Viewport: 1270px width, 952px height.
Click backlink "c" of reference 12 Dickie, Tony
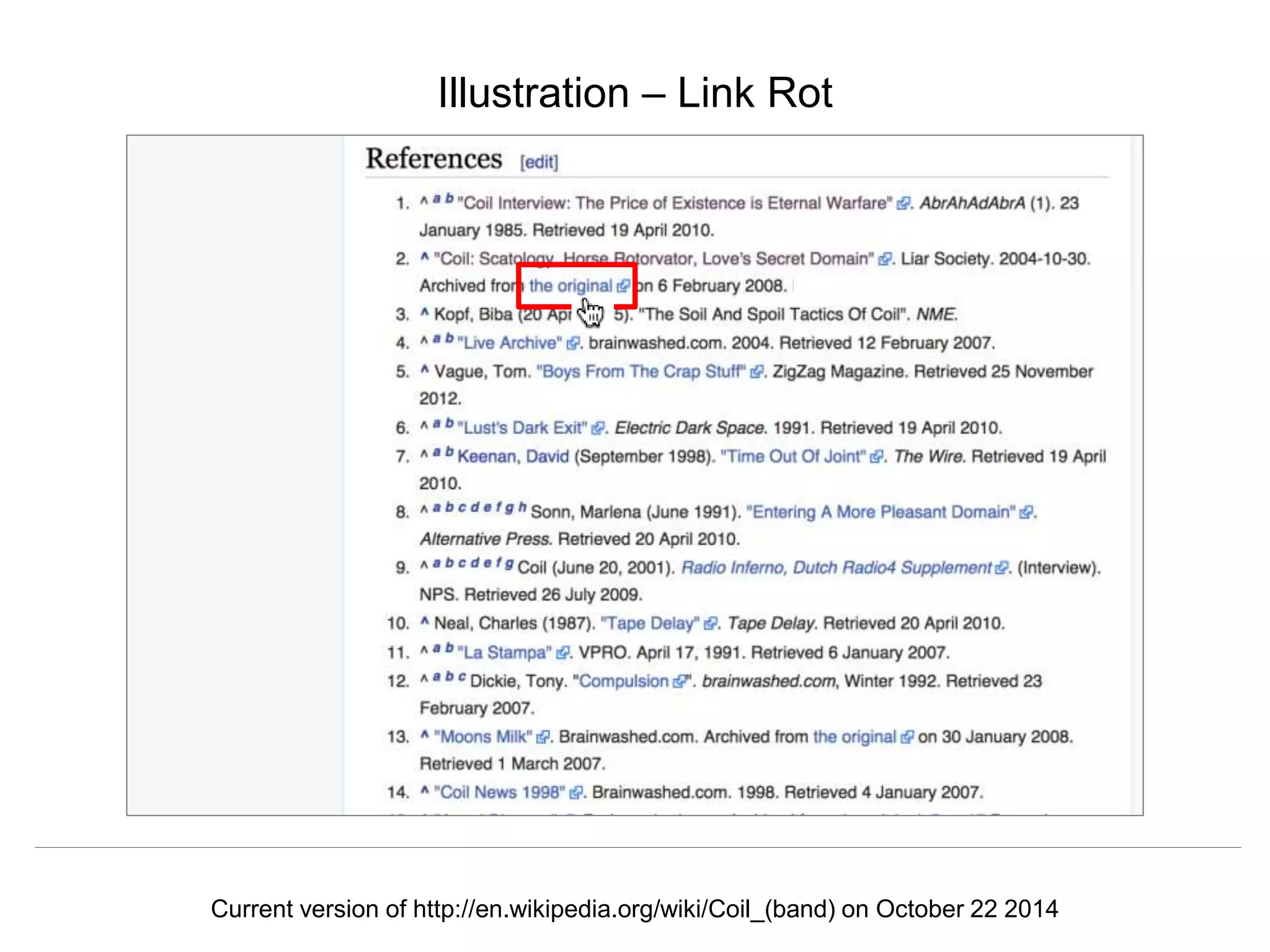tap(462, 677)
